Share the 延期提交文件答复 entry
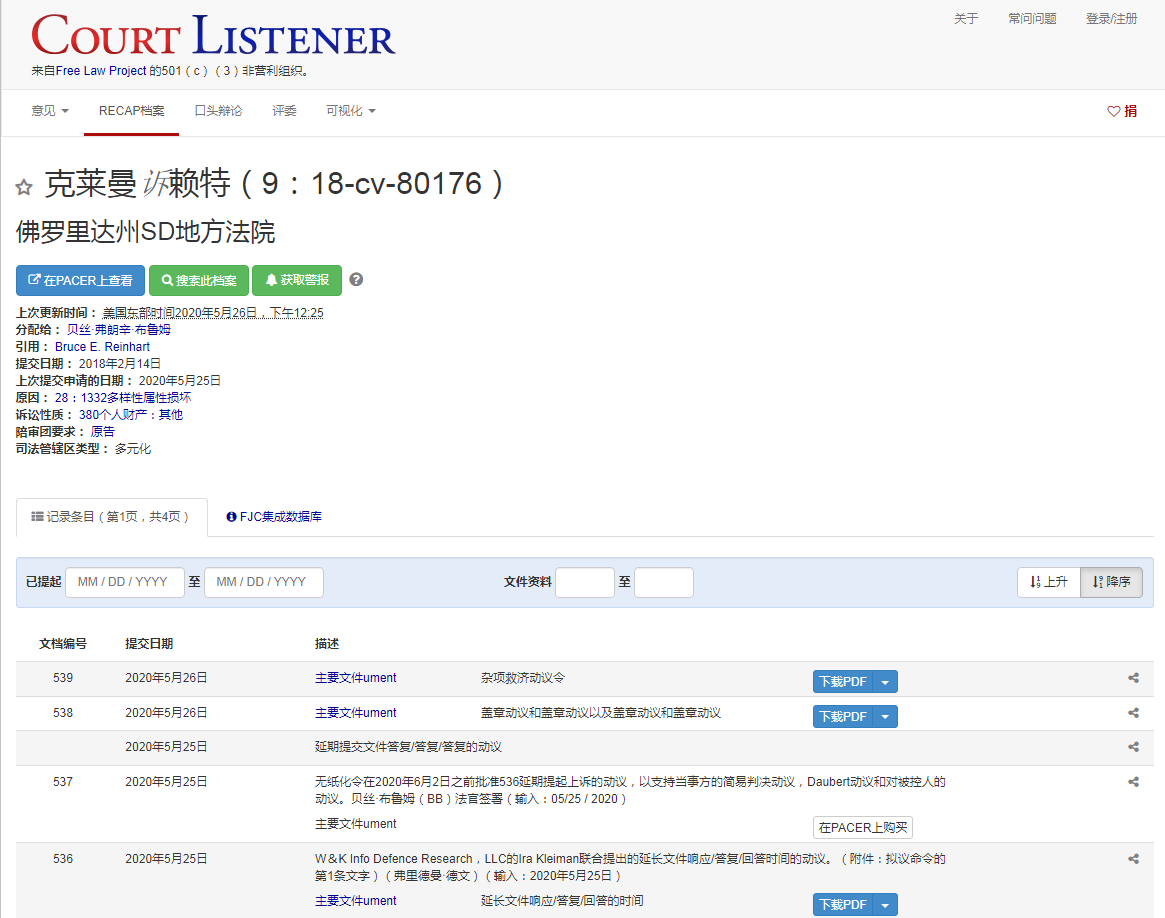 [x=1133, y=747]
